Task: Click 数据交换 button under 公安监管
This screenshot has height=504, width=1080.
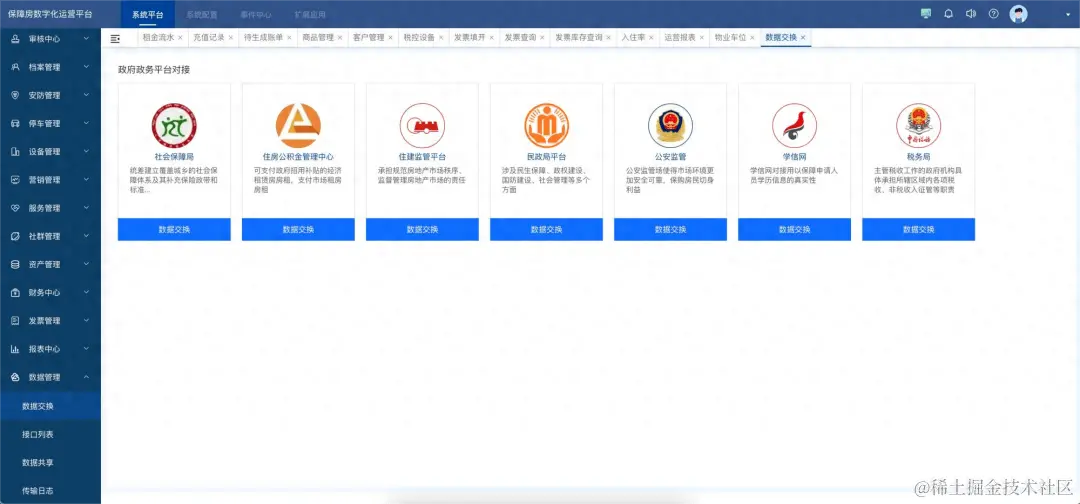Action: pyautogui.click(x=670, y=229)
